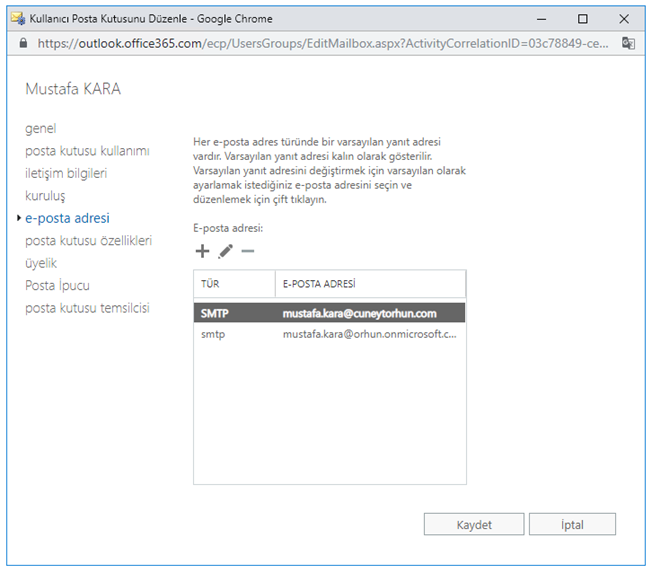
Task: Open posta kutusu kullanımı section
Action: pos(87,151)
